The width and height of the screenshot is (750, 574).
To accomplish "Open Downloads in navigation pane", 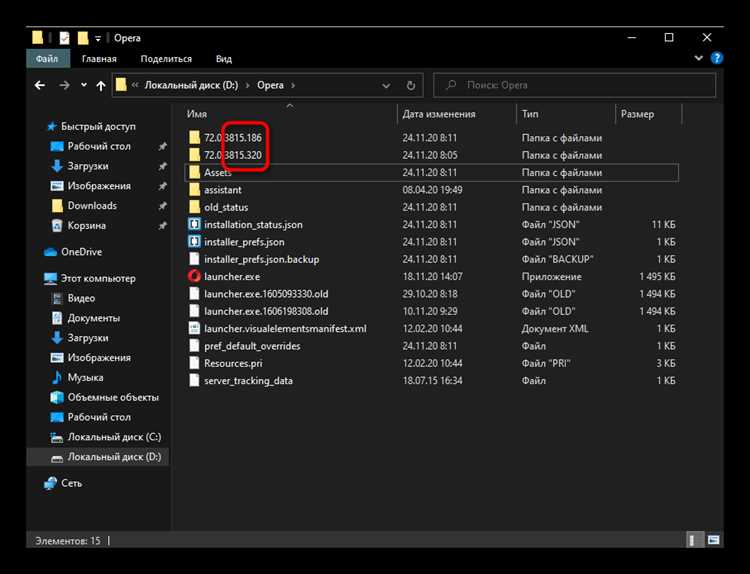I will click(92, 206).
